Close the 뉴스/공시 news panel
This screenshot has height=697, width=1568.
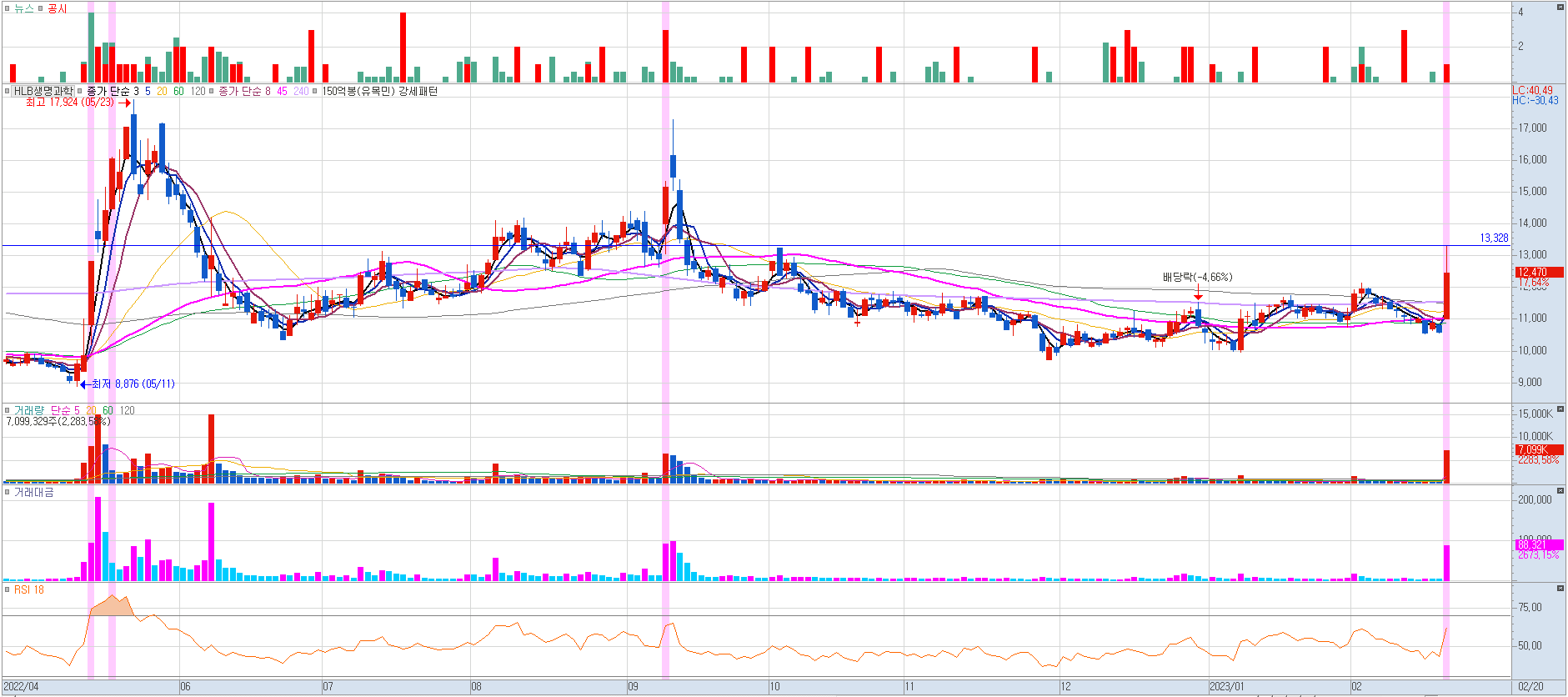coord(1560,7)
